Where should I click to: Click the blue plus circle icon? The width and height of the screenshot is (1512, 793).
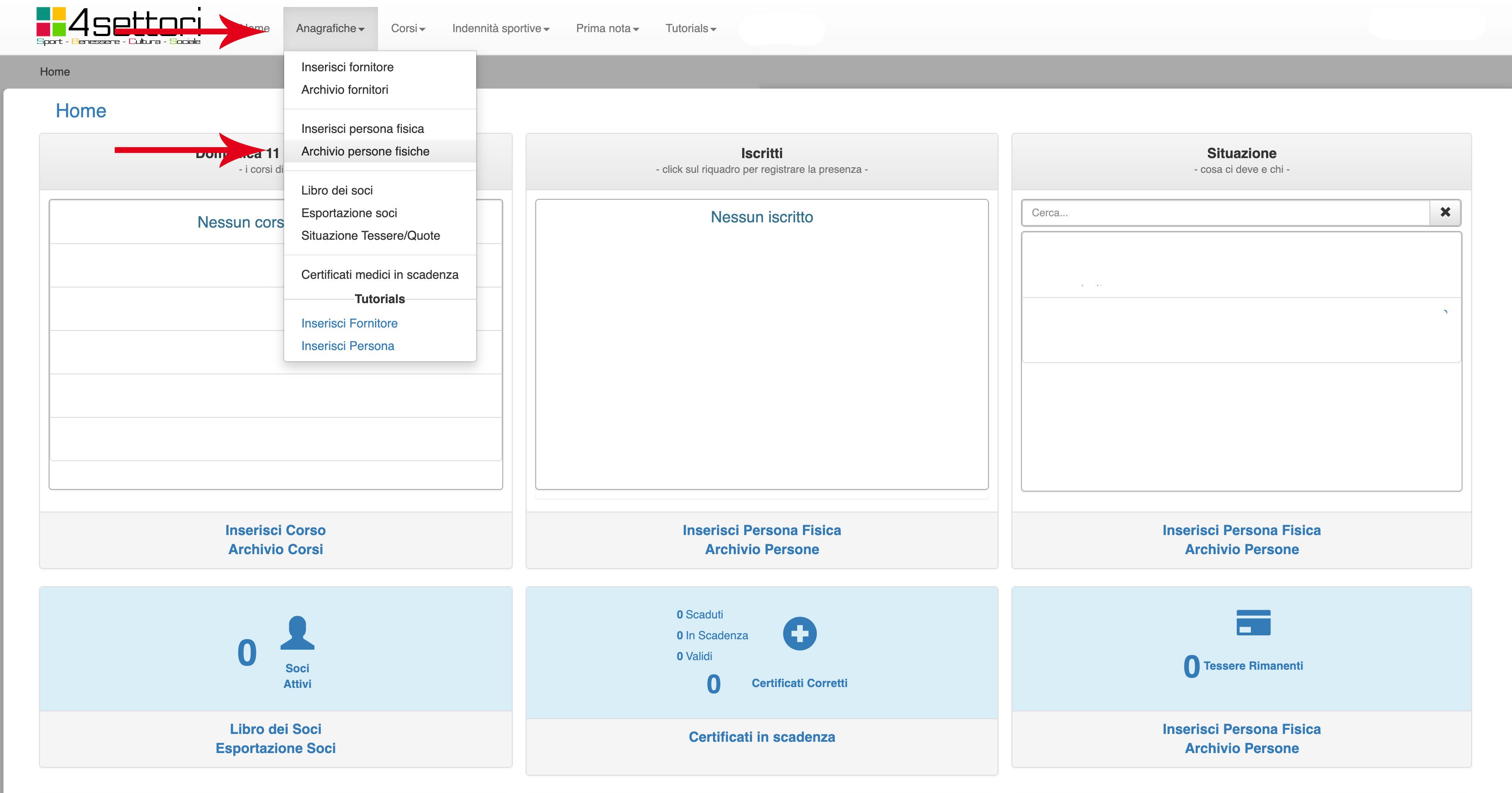799,634
